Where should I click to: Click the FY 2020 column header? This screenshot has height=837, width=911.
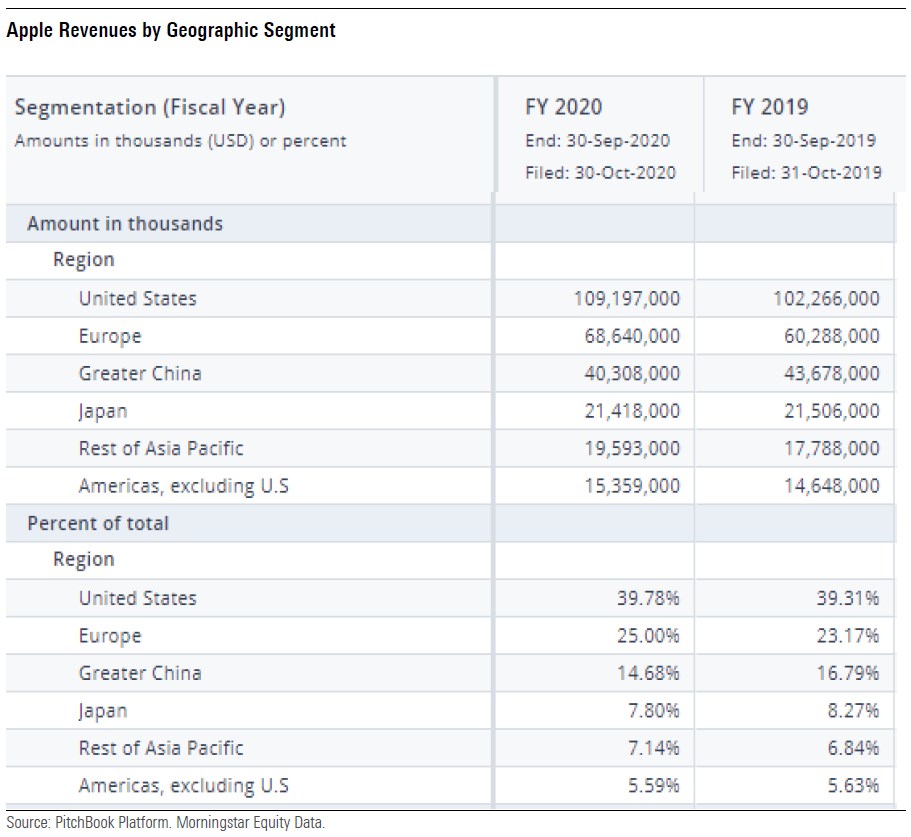pos(564,107)
